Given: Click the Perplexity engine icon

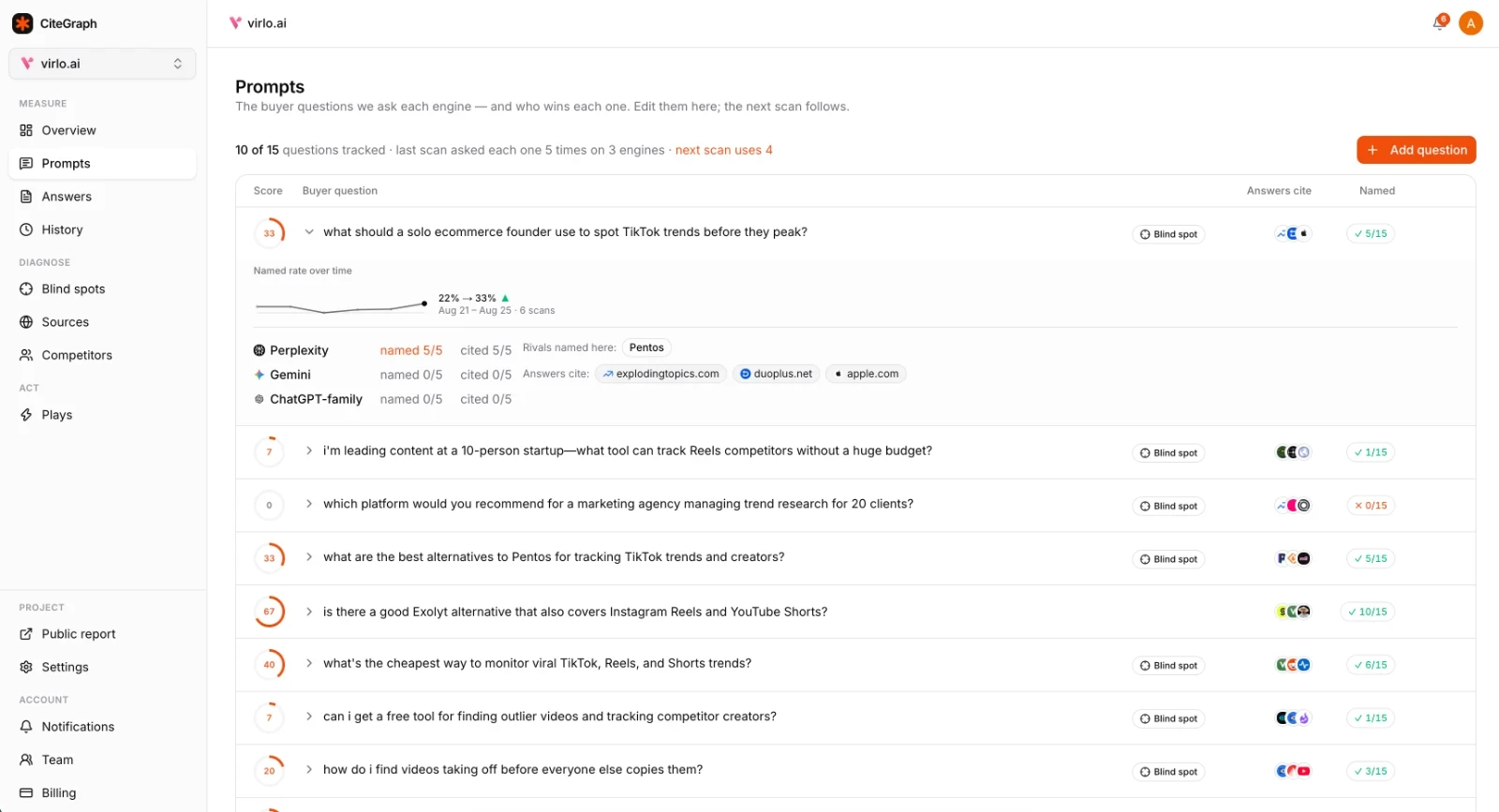Looking at the screenshot, I should point(260,350).
